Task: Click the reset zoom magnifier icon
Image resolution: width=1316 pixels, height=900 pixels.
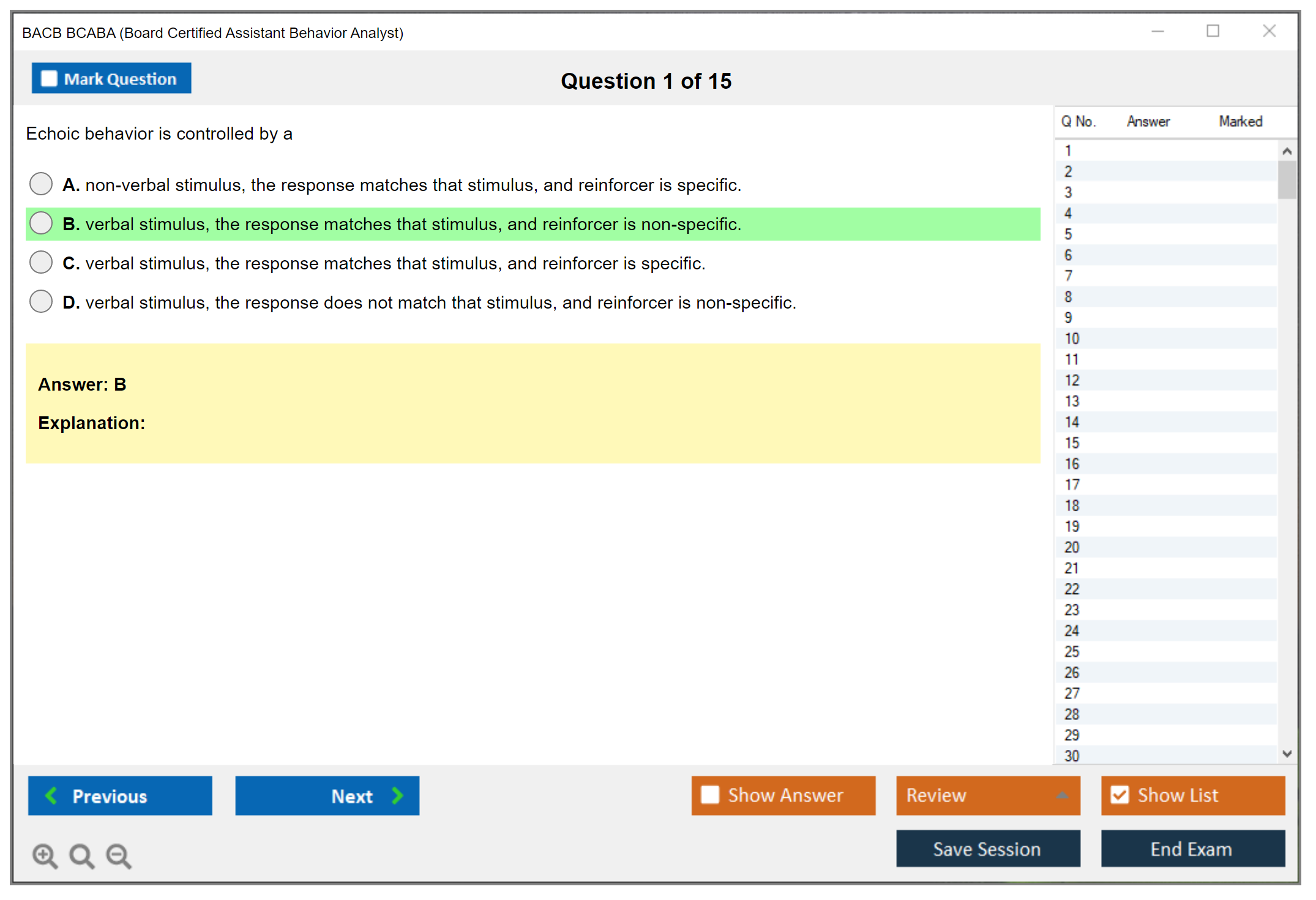Action: 81,855
